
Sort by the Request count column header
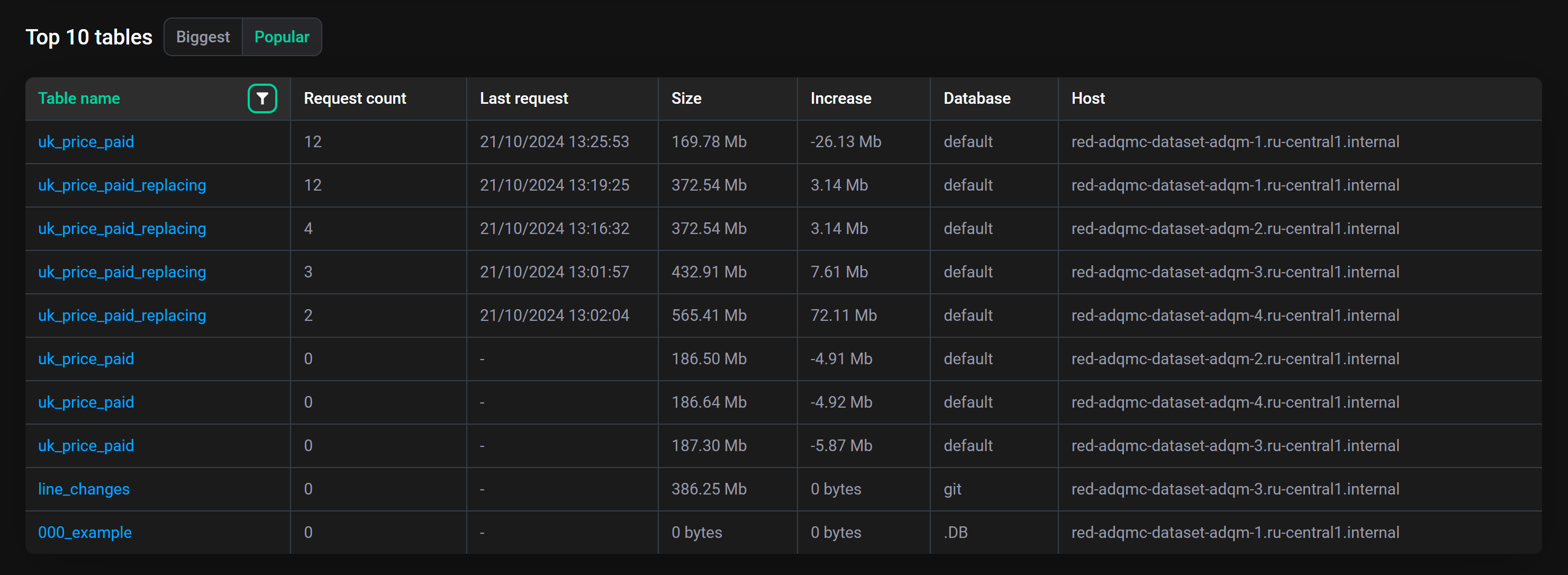coord(355,98)
